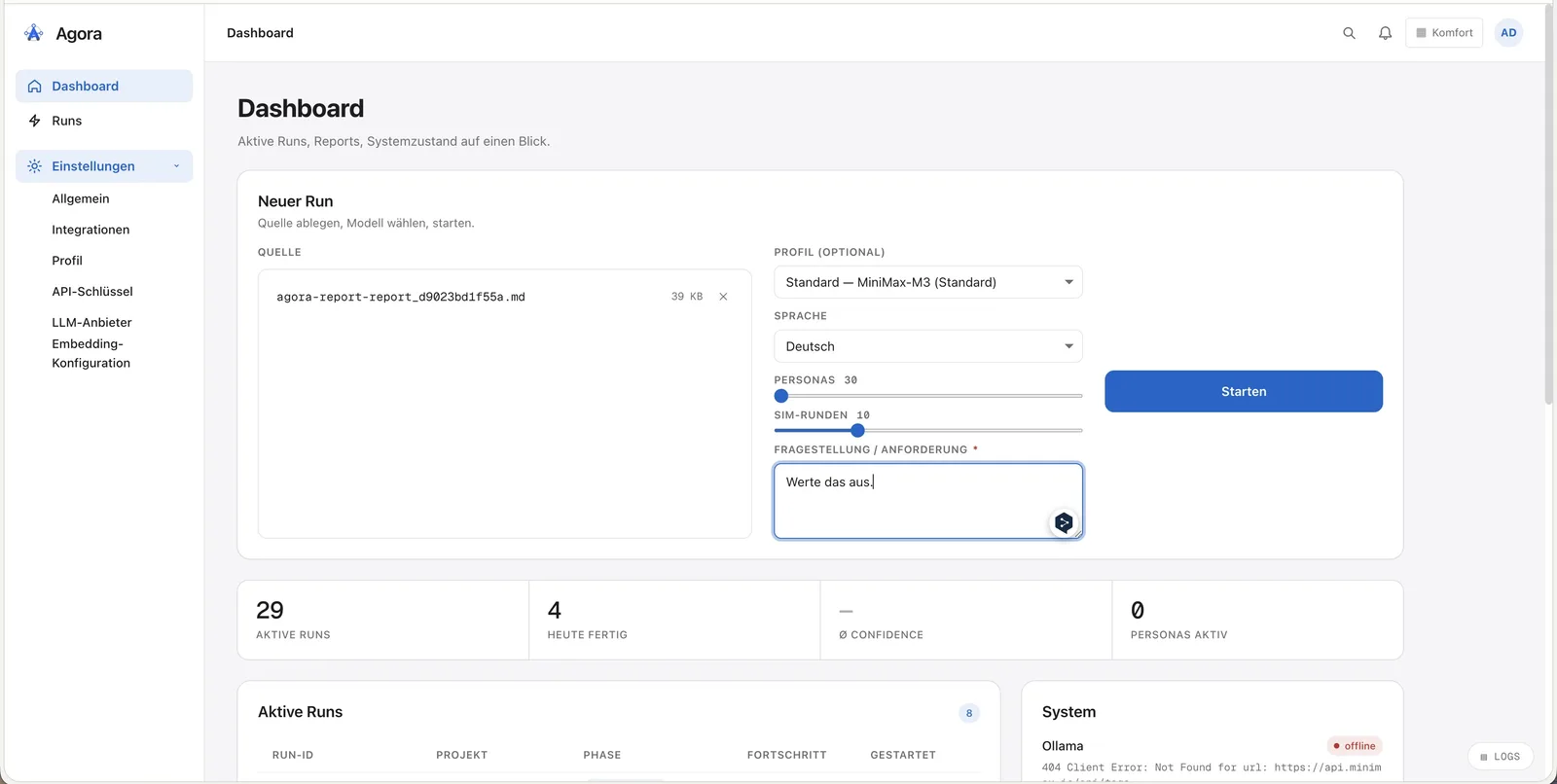
Task: Click the Einstellungen sun-gear icon
Action: (x=35, y=166)
